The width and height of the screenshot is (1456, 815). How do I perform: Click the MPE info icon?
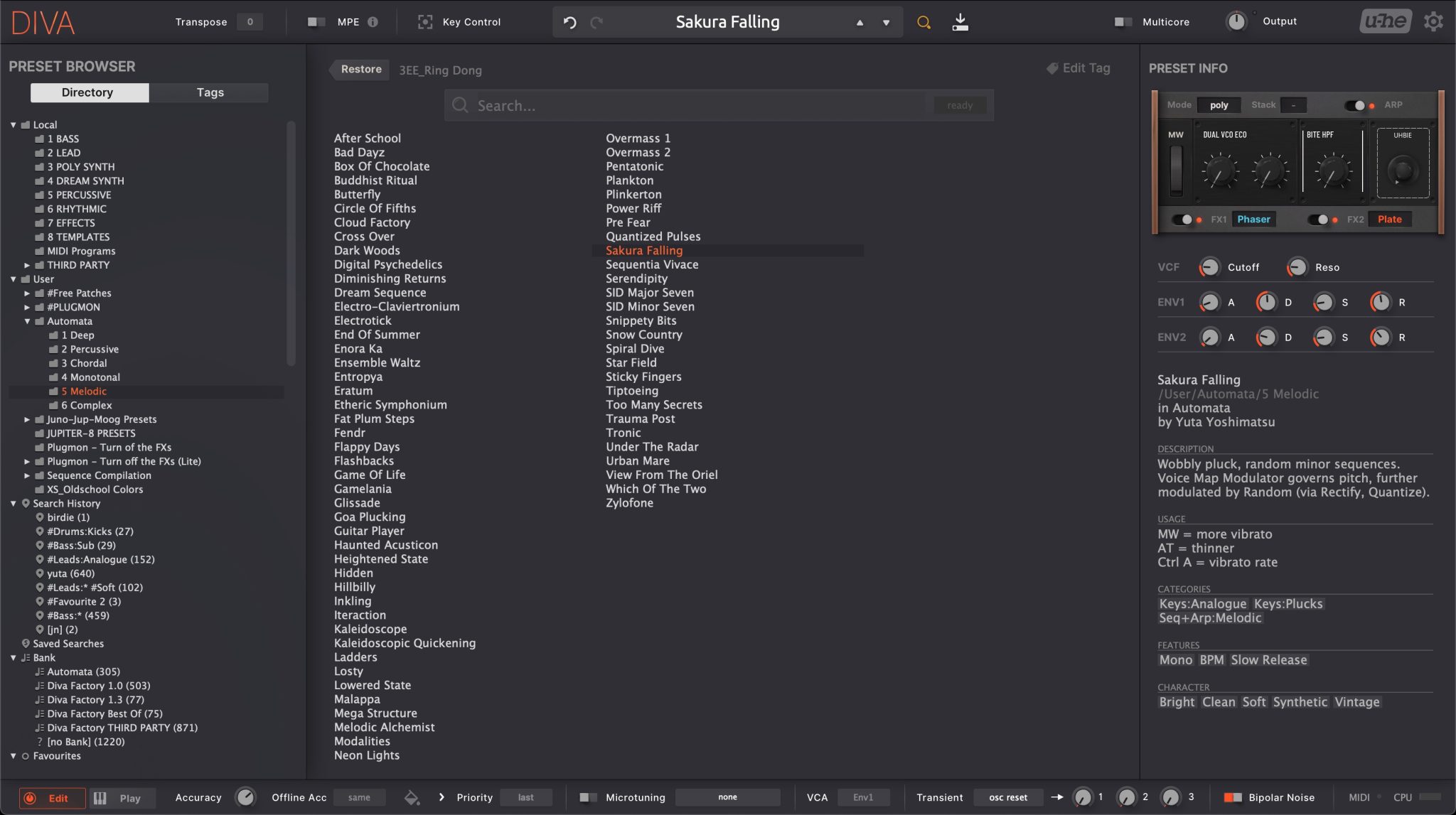373,22
